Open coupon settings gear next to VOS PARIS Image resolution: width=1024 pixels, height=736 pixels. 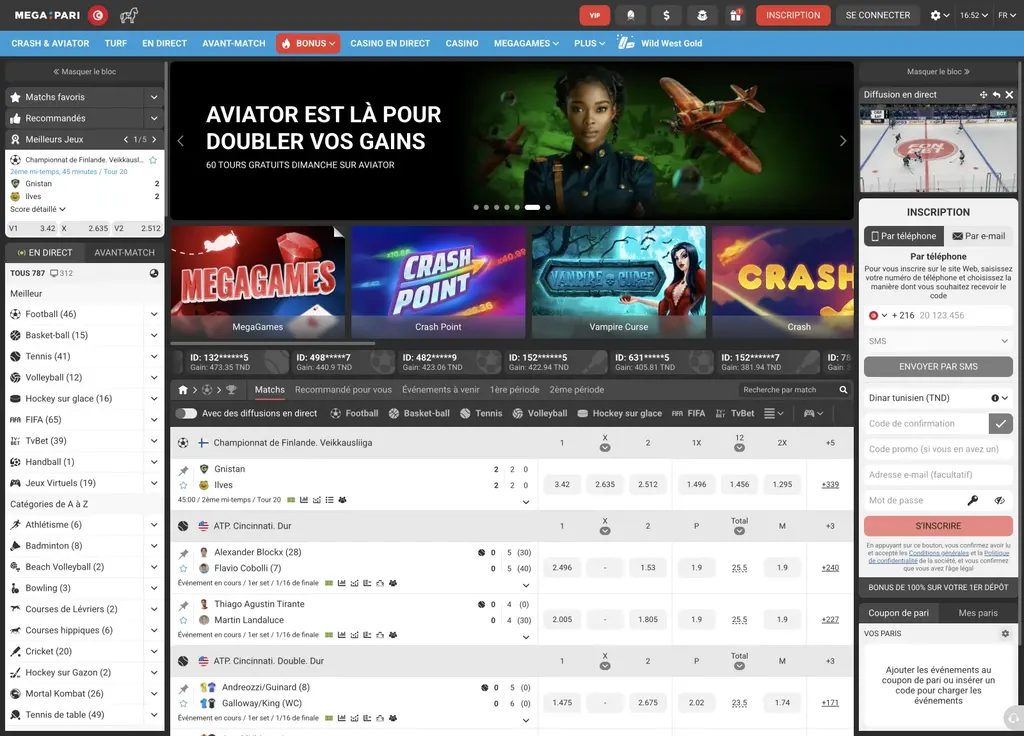point(1005,633)
